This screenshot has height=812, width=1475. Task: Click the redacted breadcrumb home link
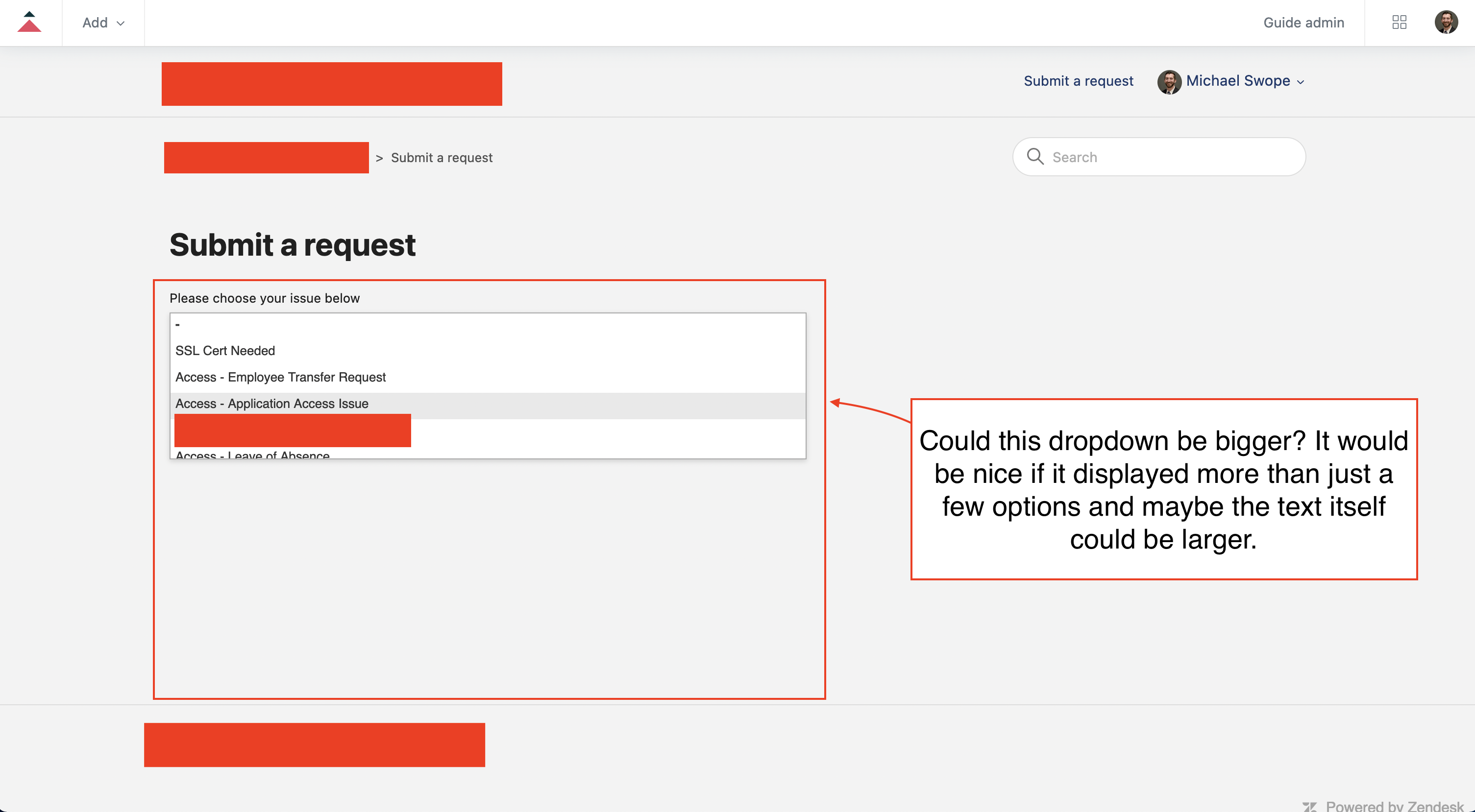[x=266, y=157]
